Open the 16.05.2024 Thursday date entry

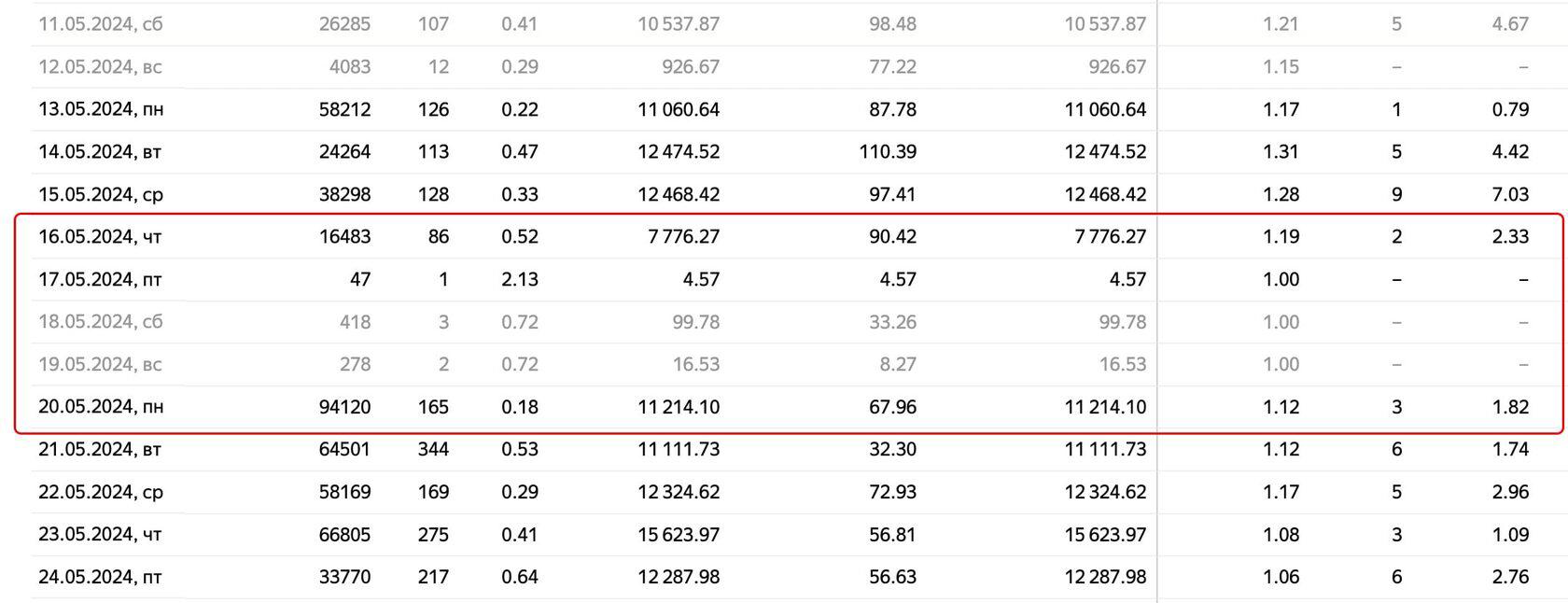100,237
